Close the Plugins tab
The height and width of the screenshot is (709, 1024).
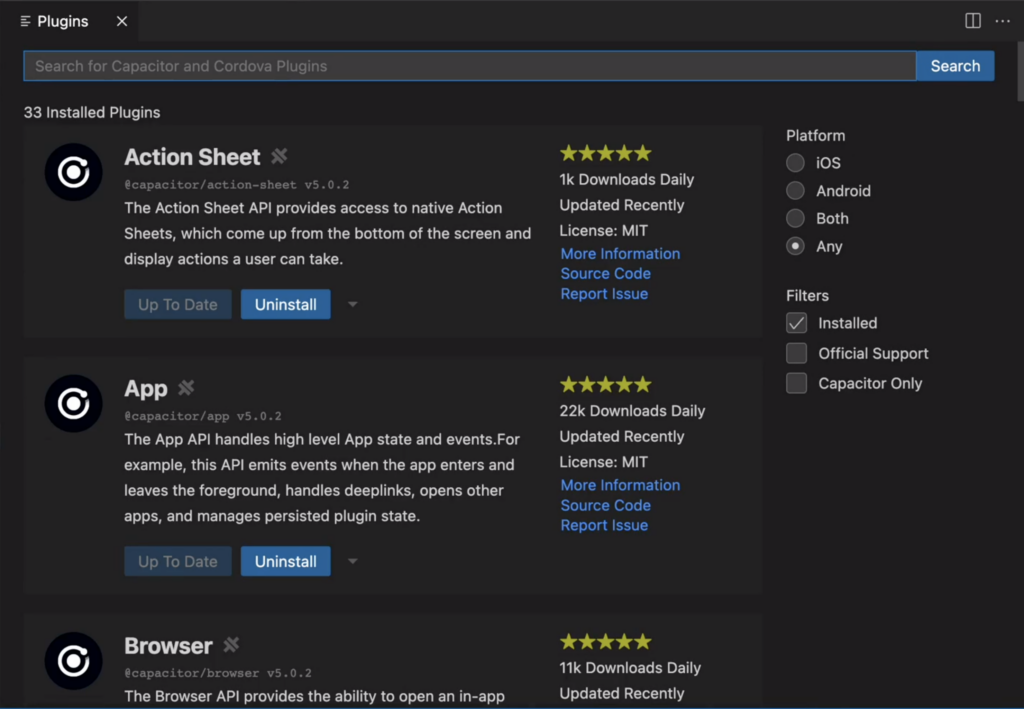(122, 21)
